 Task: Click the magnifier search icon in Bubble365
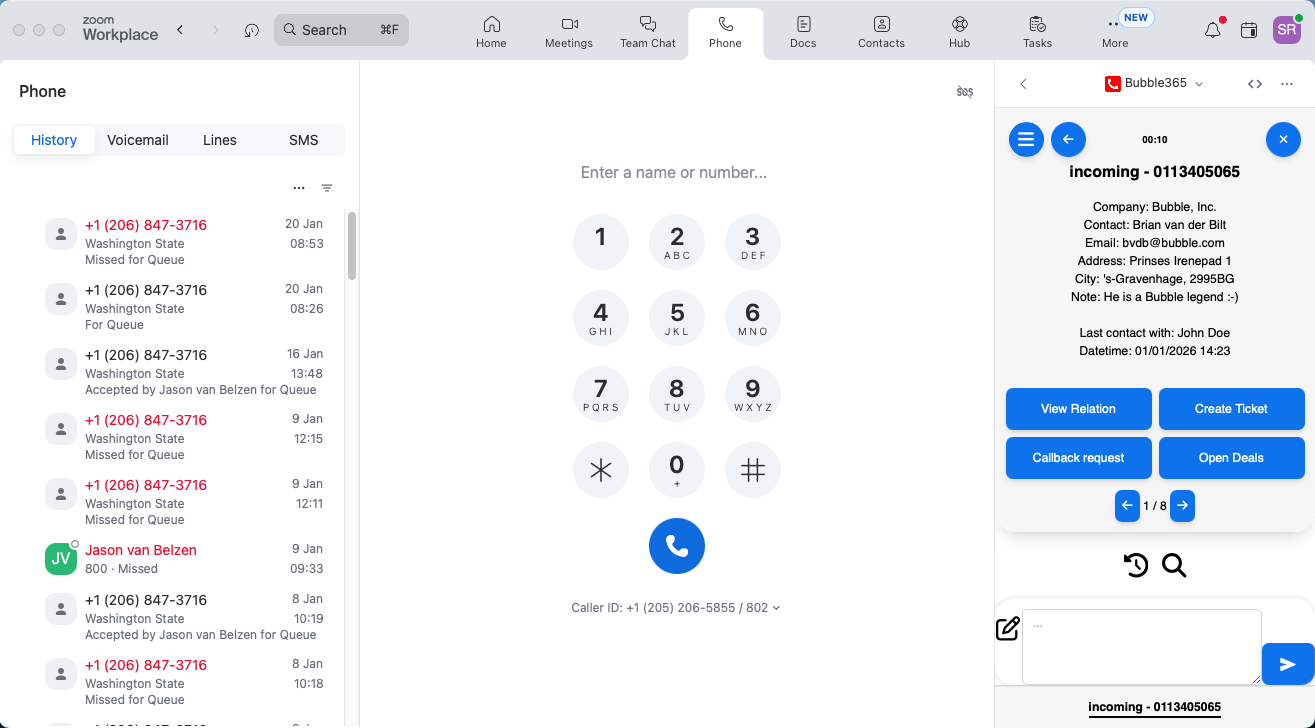[x=1174, y=566]
